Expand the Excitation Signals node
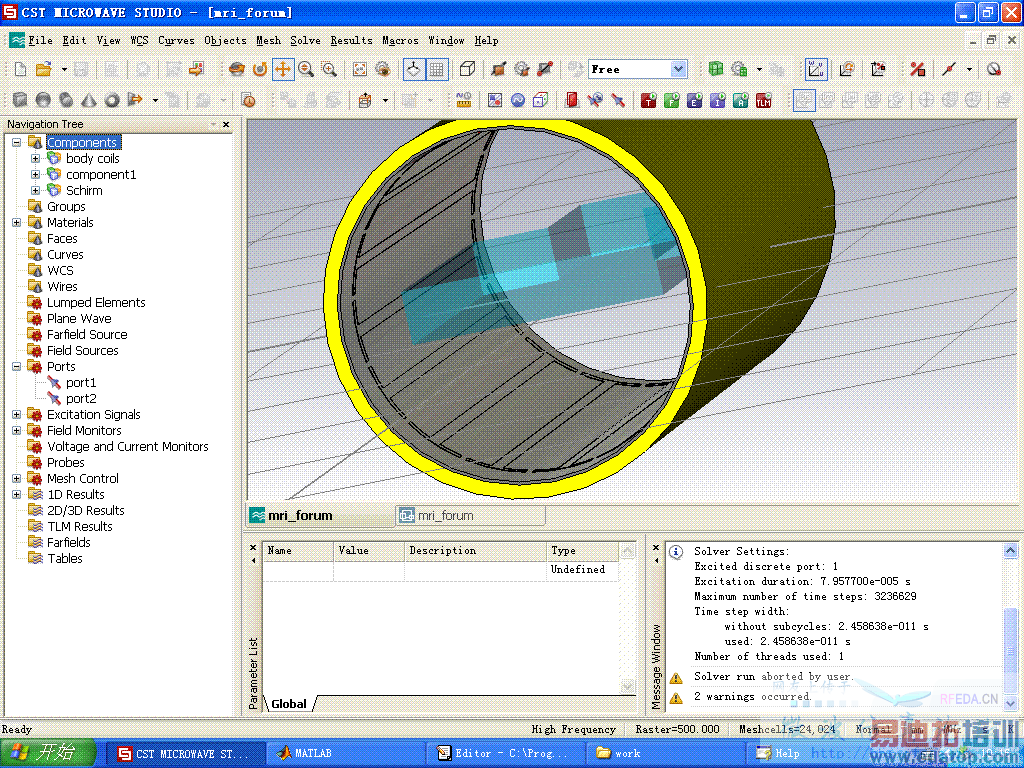This screenshot has height=768, width=1024. tap(17, 414)
